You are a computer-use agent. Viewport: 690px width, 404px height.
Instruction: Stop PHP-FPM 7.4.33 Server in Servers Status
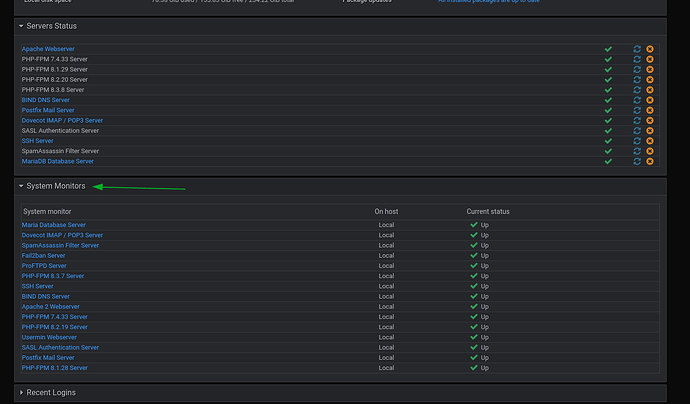tap(650, 59)
